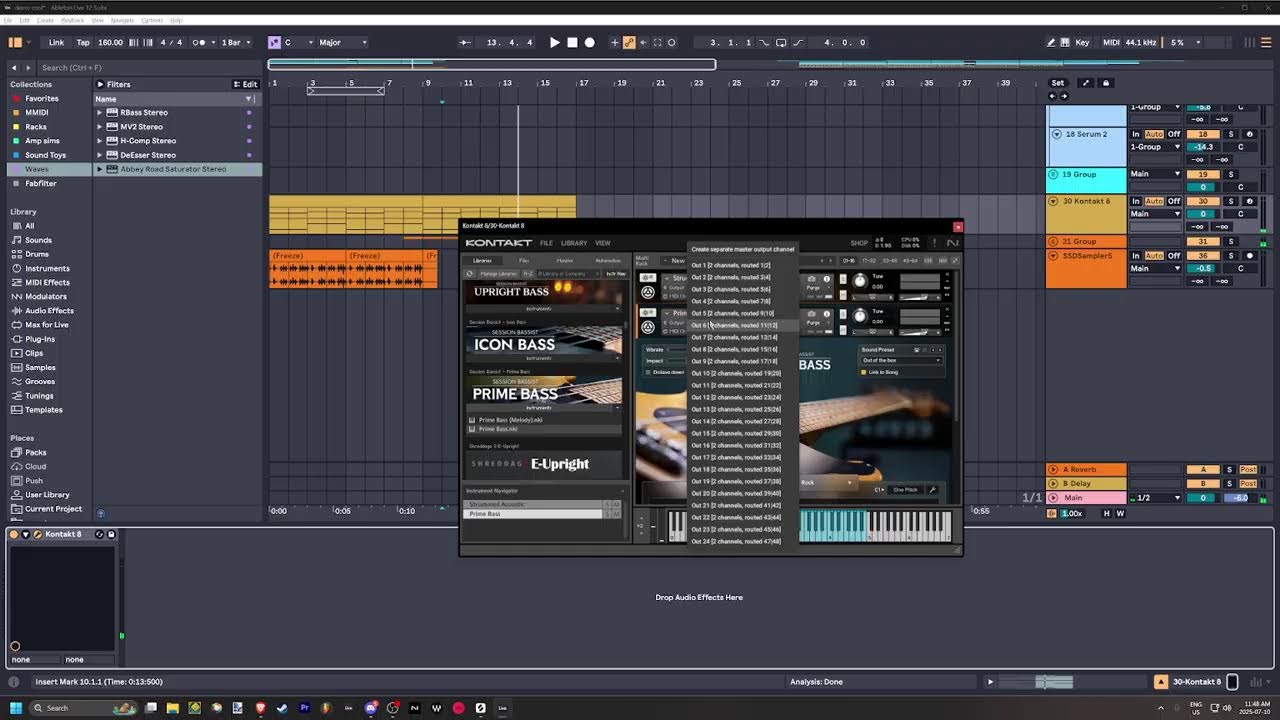Click the Favorites collection icon in browser
Viewport: 1280px width, 720px height.
pyautogui.click(x=16, y=98)
